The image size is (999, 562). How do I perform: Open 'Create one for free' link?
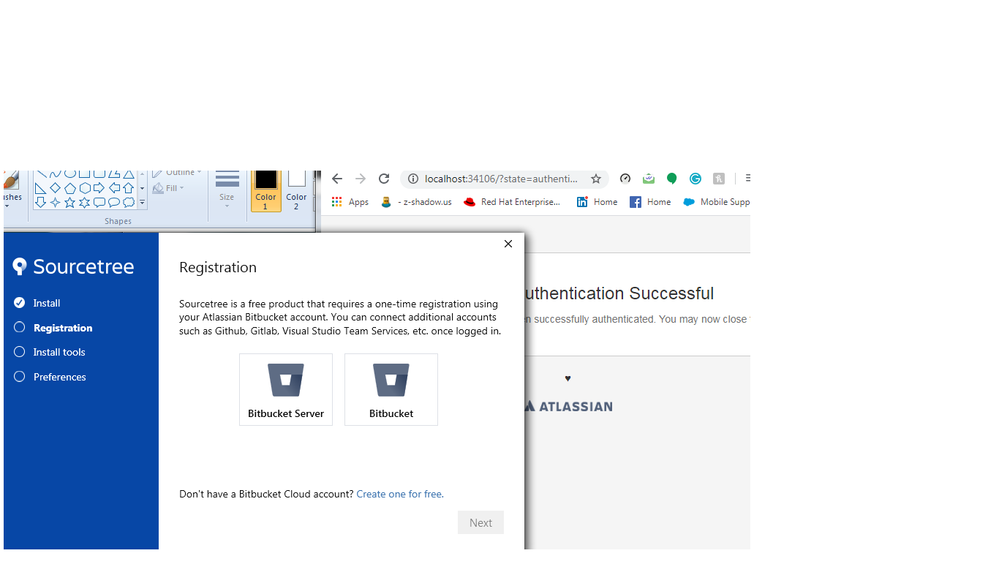[400, 494]
